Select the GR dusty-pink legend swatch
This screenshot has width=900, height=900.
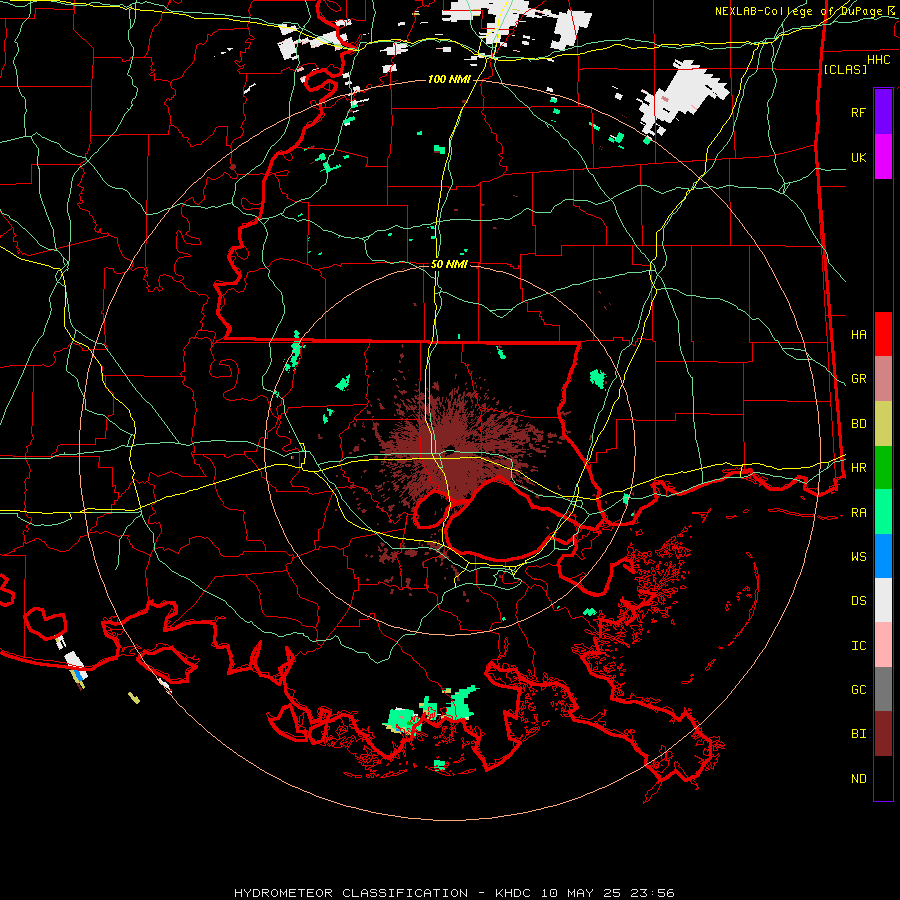(883, 379)
